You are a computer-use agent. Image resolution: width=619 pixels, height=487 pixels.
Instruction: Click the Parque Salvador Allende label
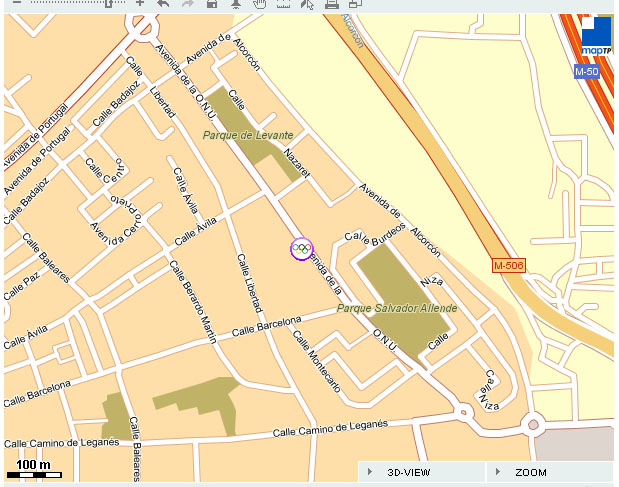point(396,308)
